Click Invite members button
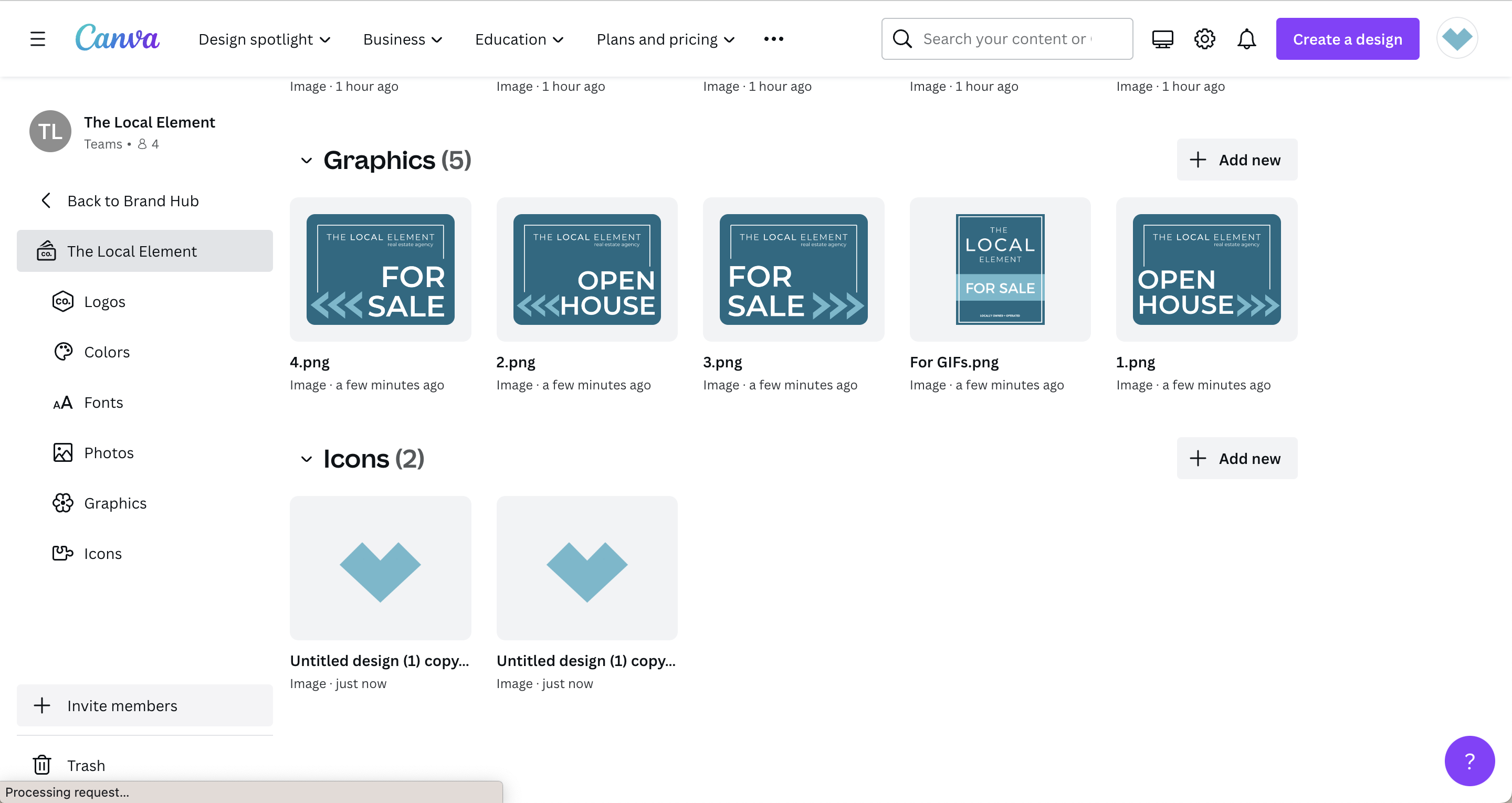 pos(144,705)
